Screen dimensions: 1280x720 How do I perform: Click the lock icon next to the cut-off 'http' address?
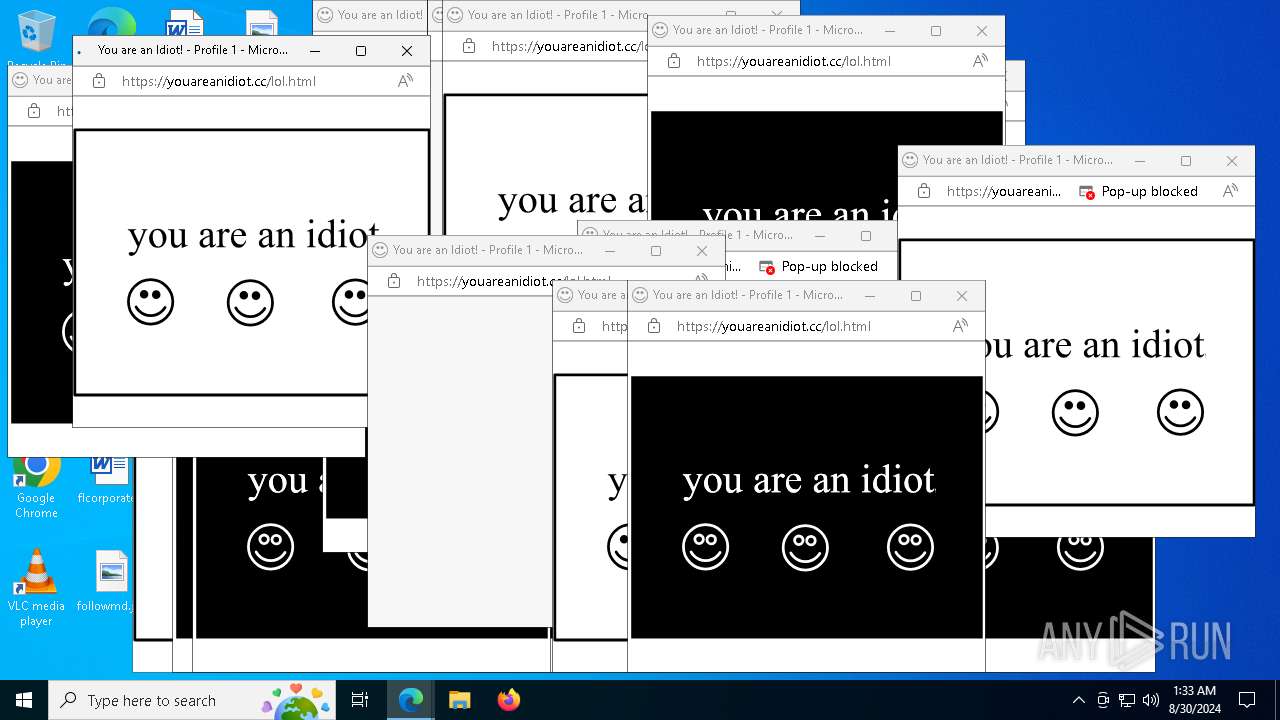(x=579, y=326)
